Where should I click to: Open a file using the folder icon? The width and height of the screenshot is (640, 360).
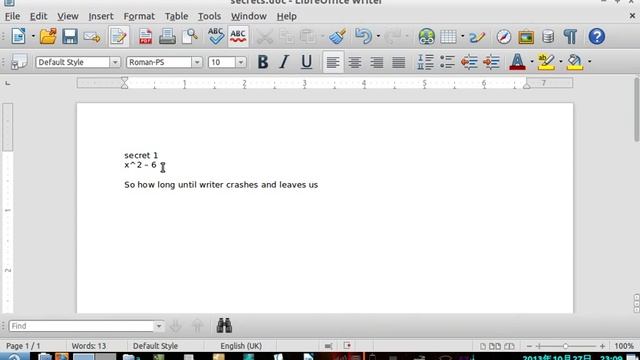click(48, 37)
